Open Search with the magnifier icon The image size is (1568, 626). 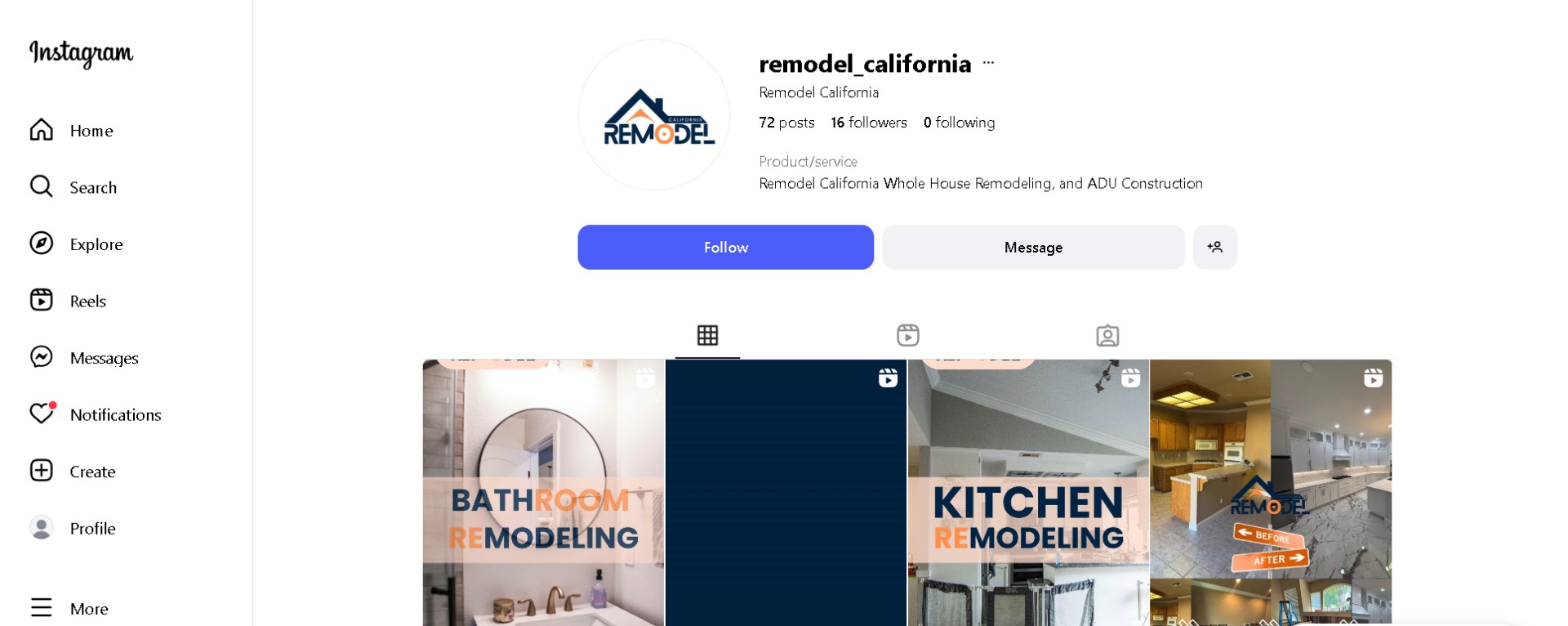click(x=42, y=186)
